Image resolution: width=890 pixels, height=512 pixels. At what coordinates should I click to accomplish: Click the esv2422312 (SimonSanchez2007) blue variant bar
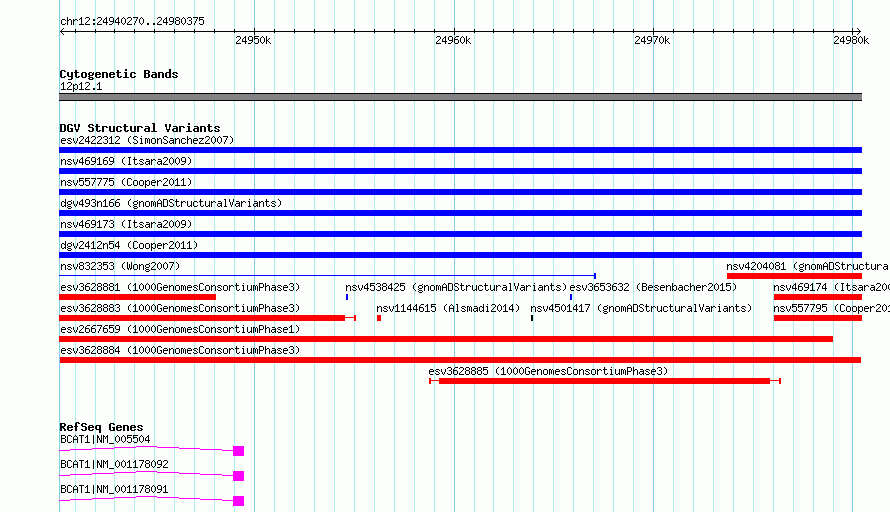click(x=460, y=150)
